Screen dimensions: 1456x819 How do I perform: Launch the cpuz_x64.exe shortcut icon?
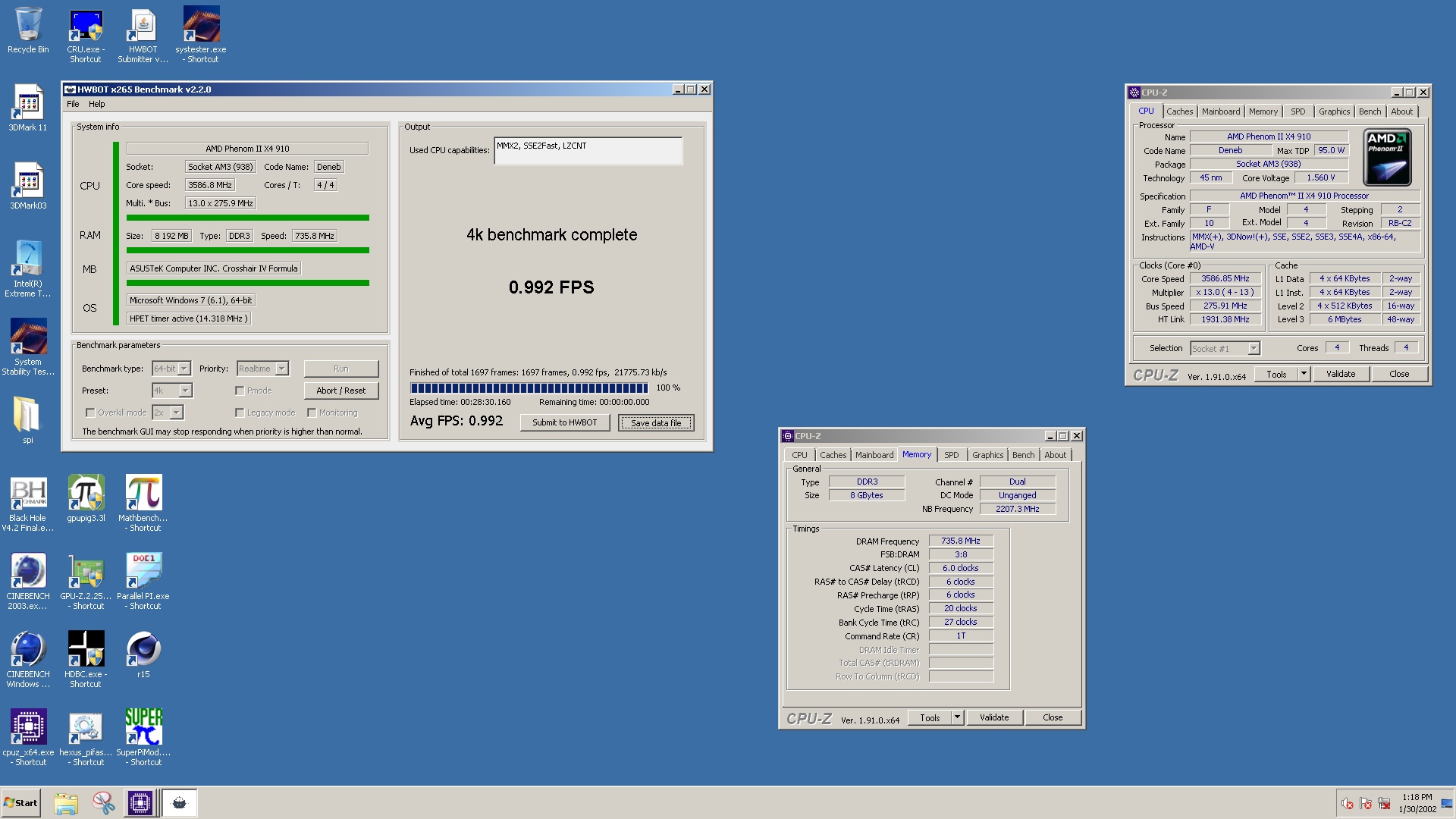pyautogui.click(x=28, y=739)
